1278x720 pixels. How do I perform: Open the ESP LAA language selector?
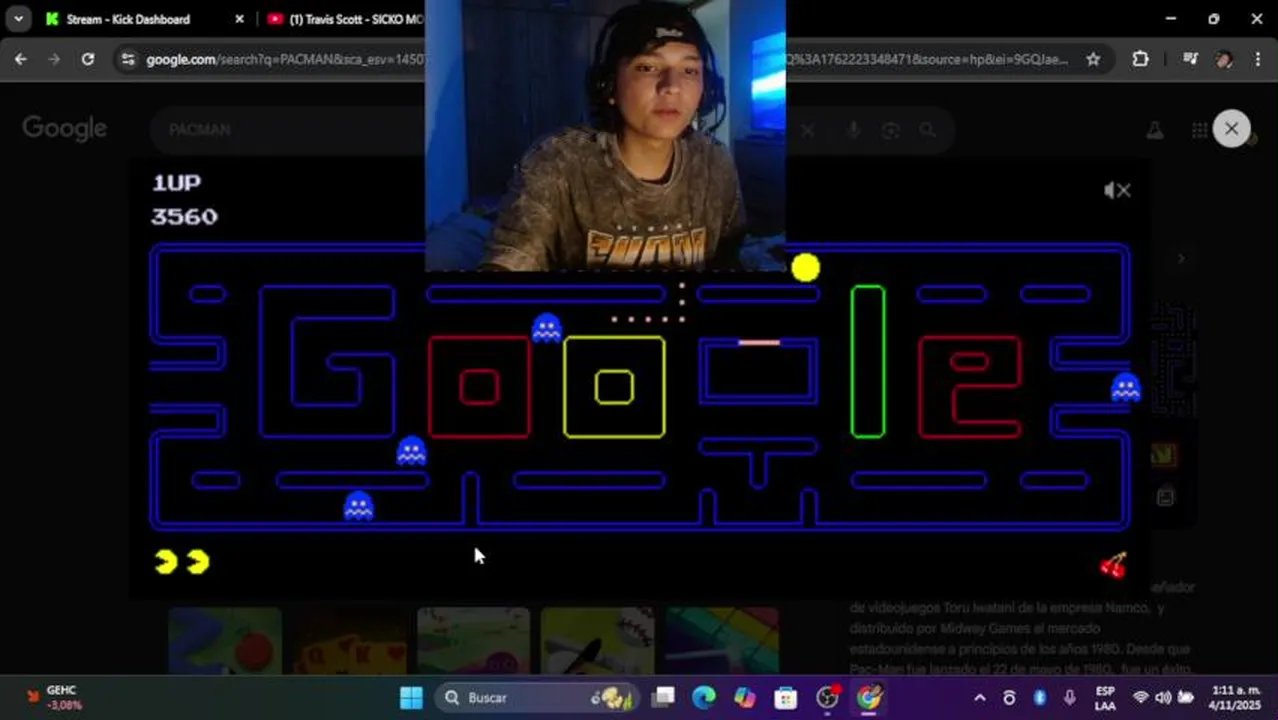pos(1105,697)
